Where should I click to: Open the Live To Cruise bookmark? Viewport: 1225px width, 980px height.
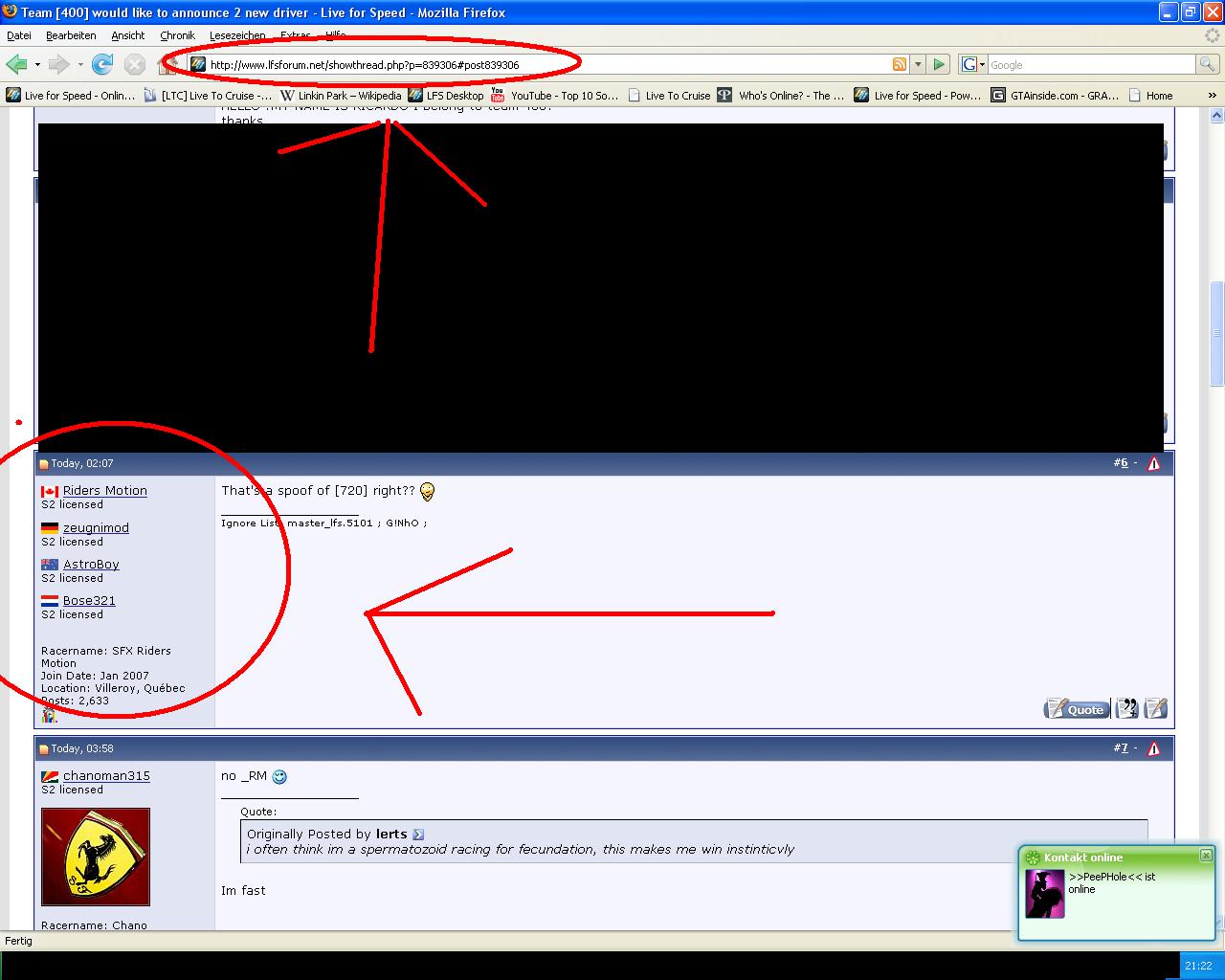point(669,96)
